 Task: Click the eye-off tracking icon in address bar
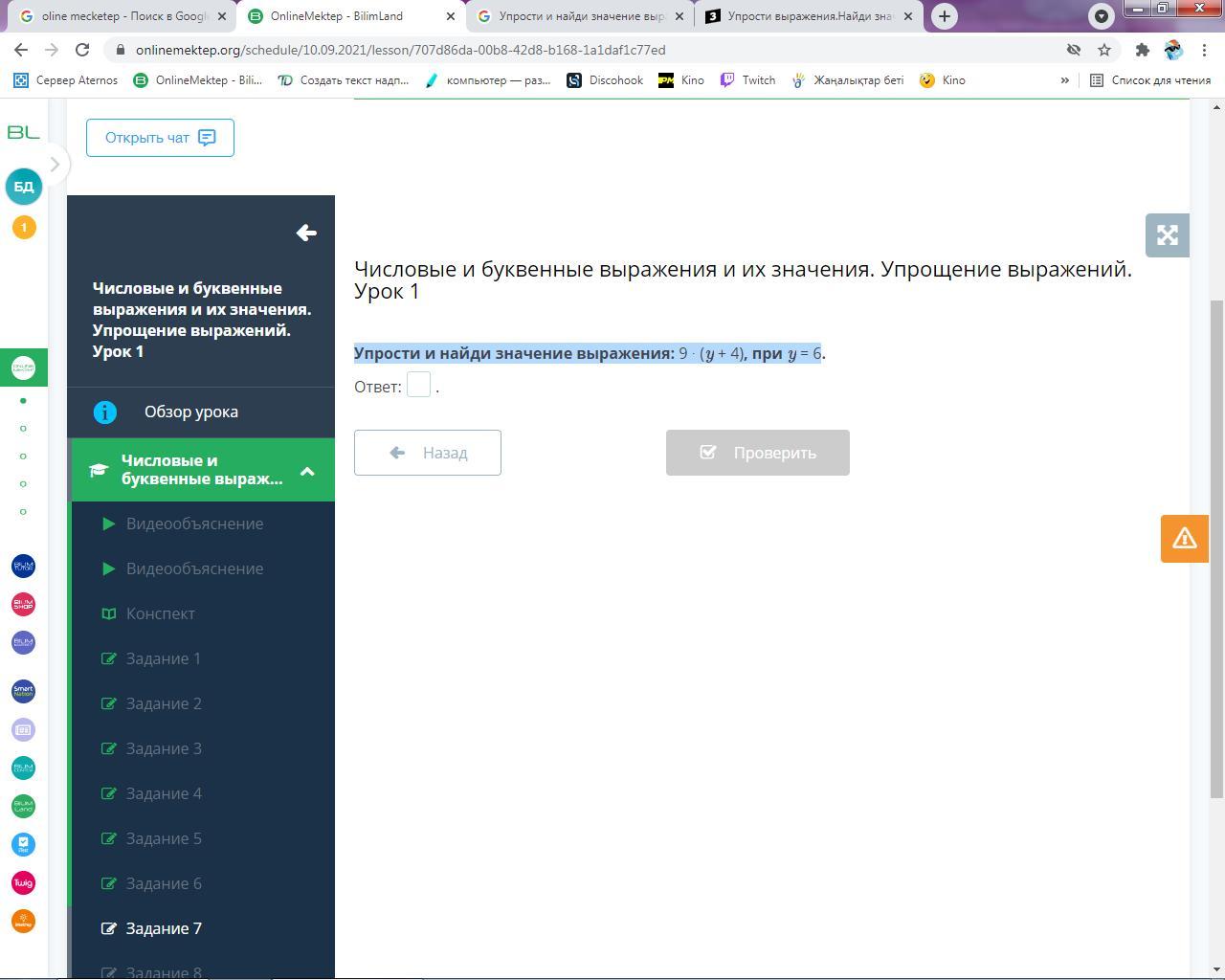(1074, 50)
